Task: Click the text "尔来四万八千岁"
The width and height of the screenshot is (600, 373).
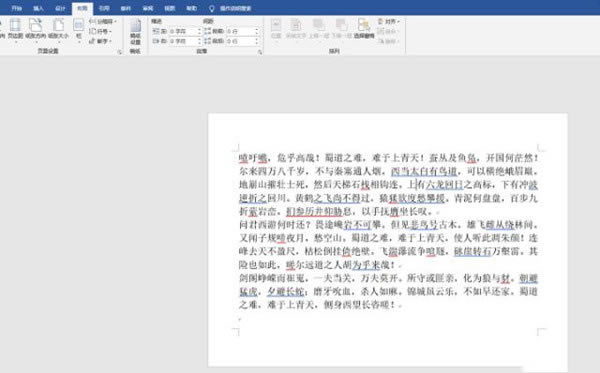Action: point(272,171)
